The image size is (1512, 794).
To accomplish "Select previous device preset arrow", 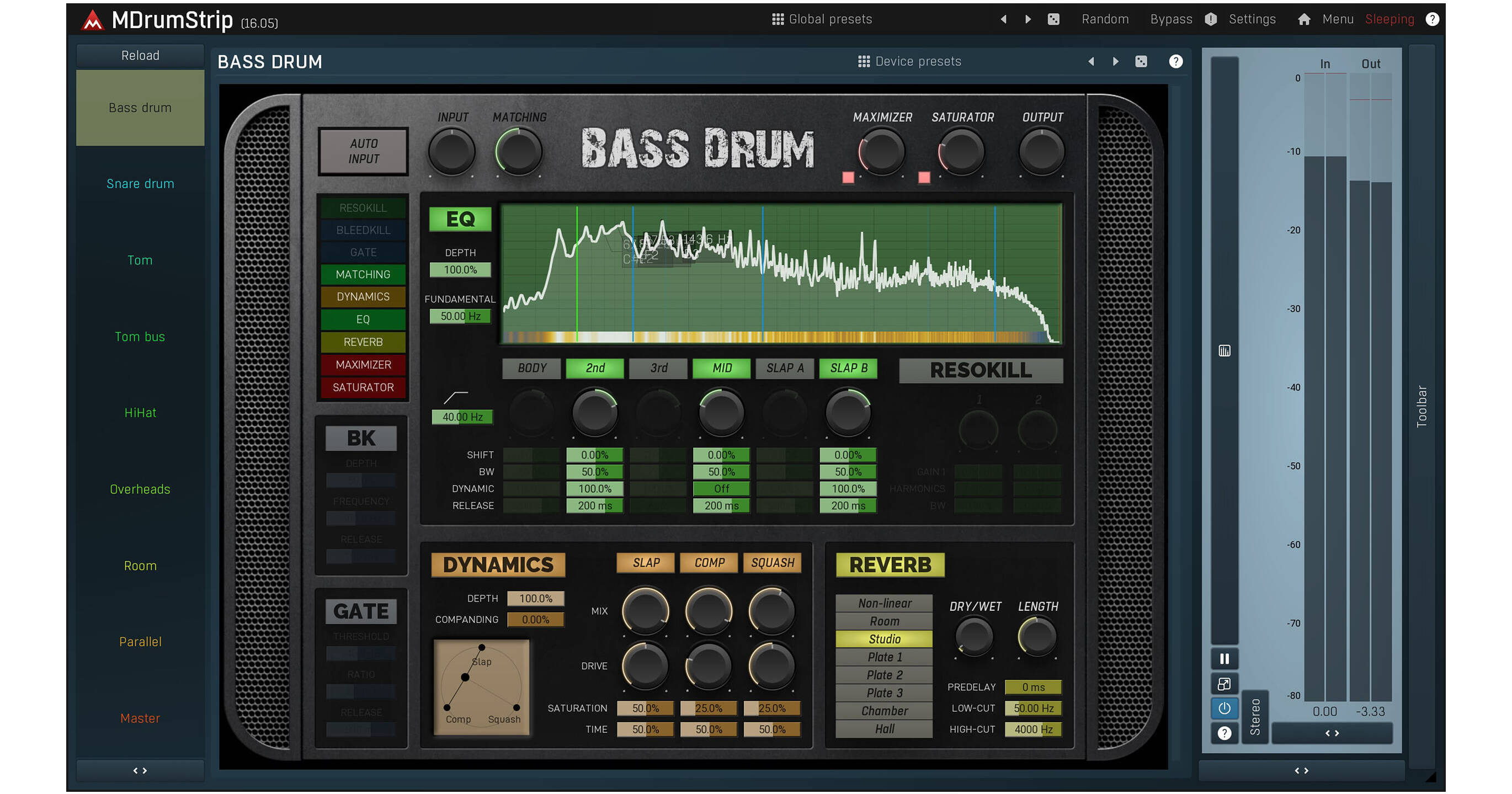I will (1090, 61).
